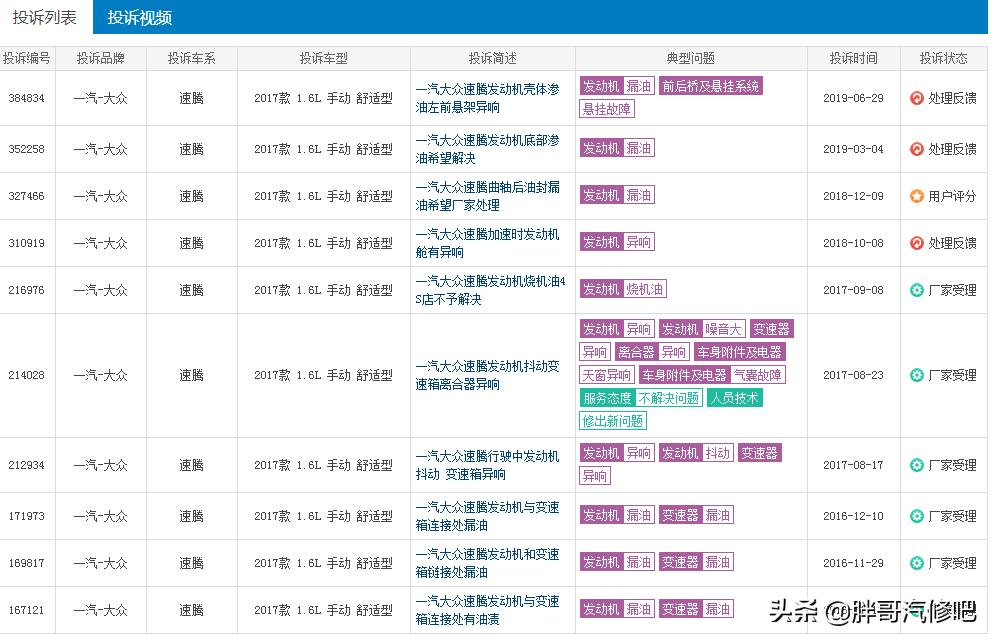
Task: Select the 悬挂故障 tag on complaint 384834
Action: [x=608, y=109]
